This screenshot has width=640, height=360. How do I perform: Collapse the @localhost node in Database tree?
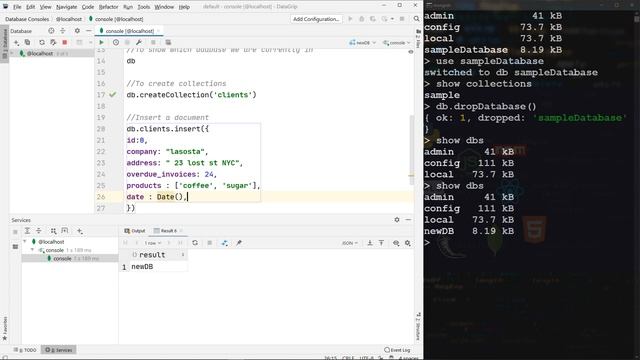(x=12, y=53)
